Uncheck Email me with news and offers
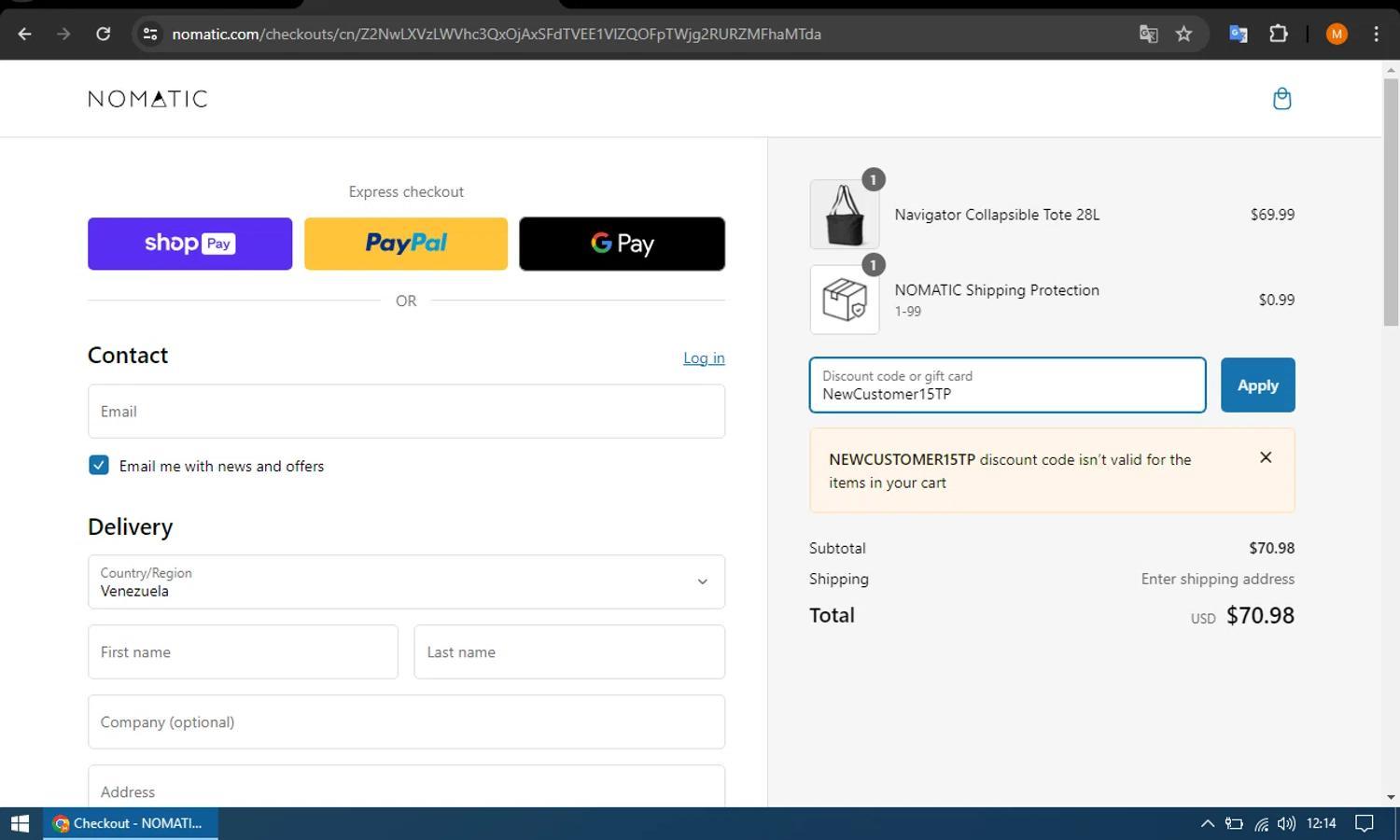Viewport: 1400px width, 840px height. click(x=99, y=465)
